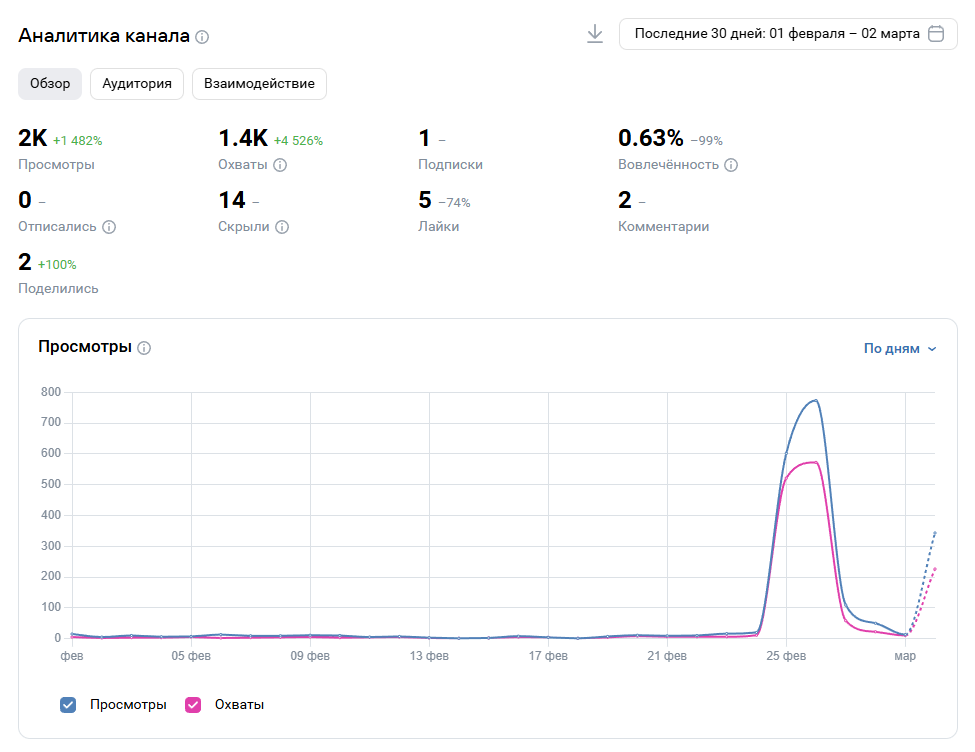
Task: Click the 1.4K Охваты metric value
Action: coord(243,139)
